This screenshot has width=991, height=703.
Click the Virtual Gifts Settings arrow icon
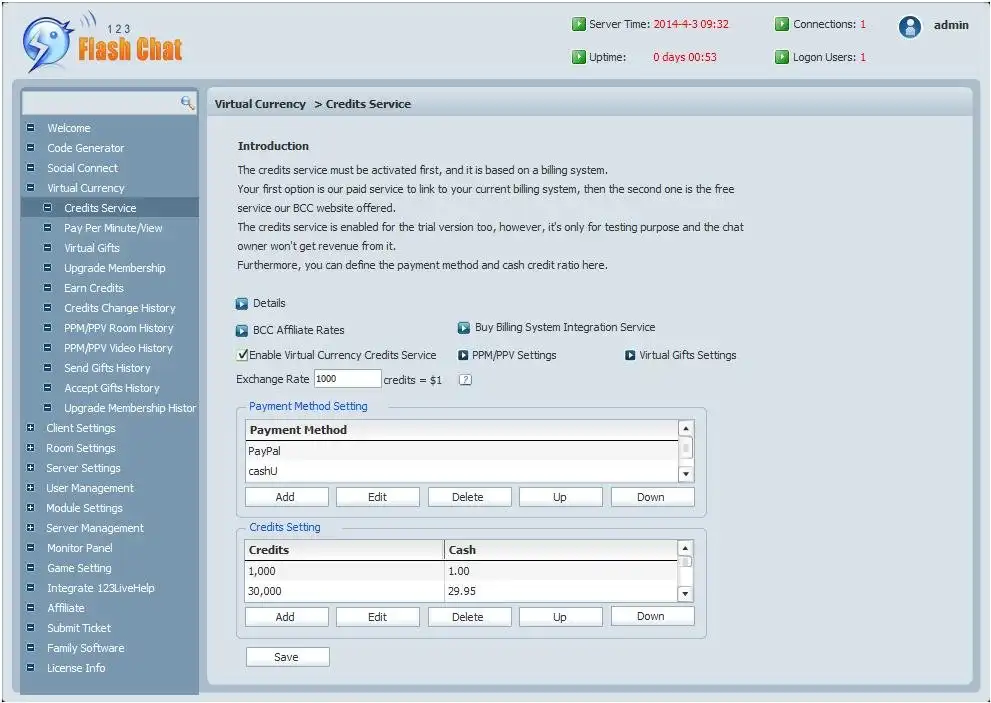pos(629,355)
